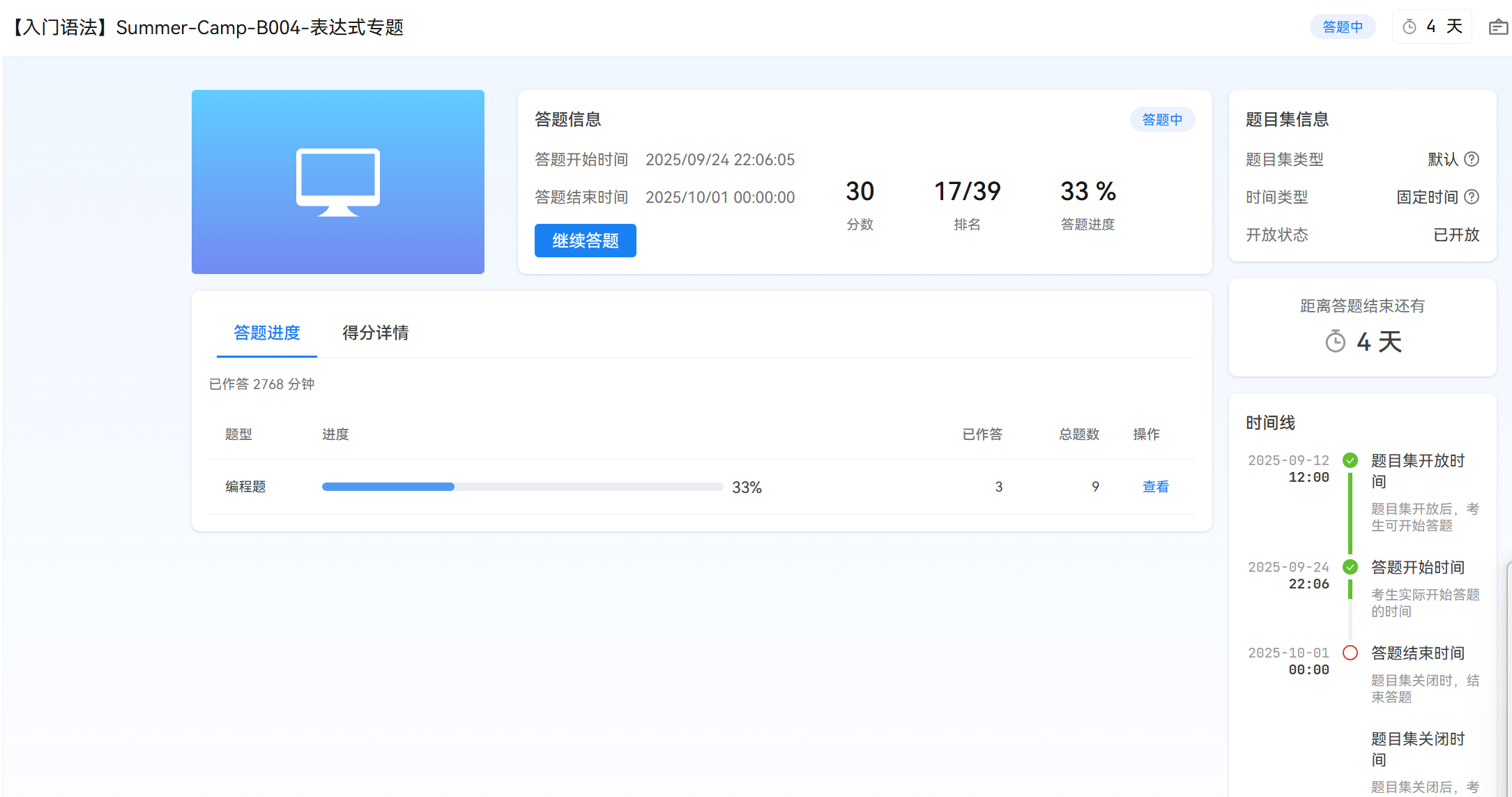
Task: Click help icon next to 固定时间
Action: pos(1472,197)
